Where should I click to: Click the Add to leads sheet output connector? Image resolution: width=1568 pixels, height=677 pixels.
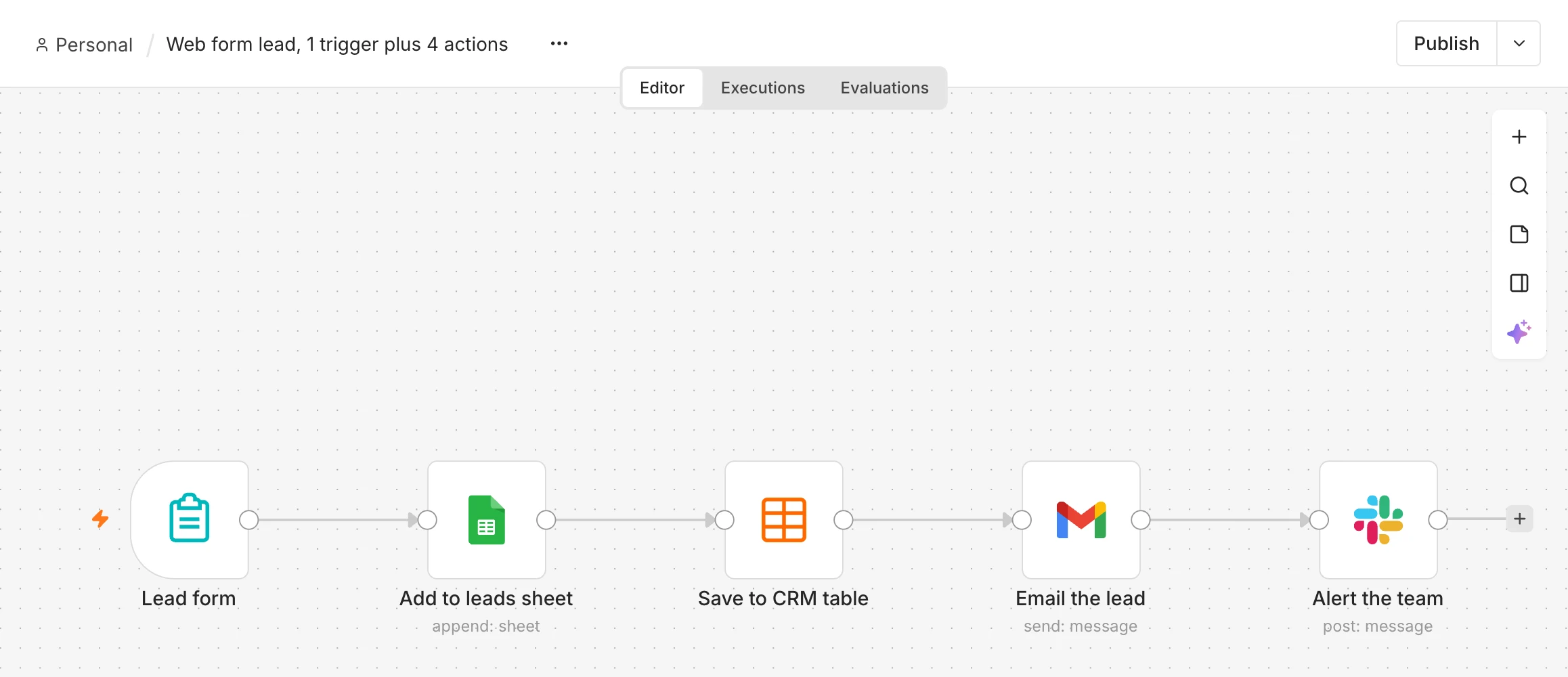(x=546, y=520)
